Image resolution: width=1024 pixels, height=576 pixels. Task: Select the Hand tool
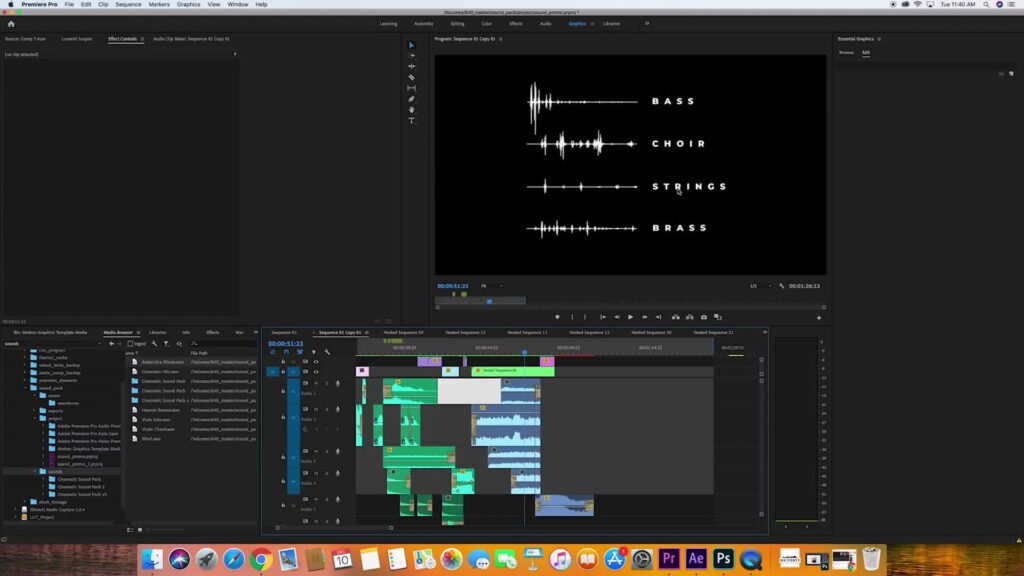pyautogui.click(x=411, y=110)
